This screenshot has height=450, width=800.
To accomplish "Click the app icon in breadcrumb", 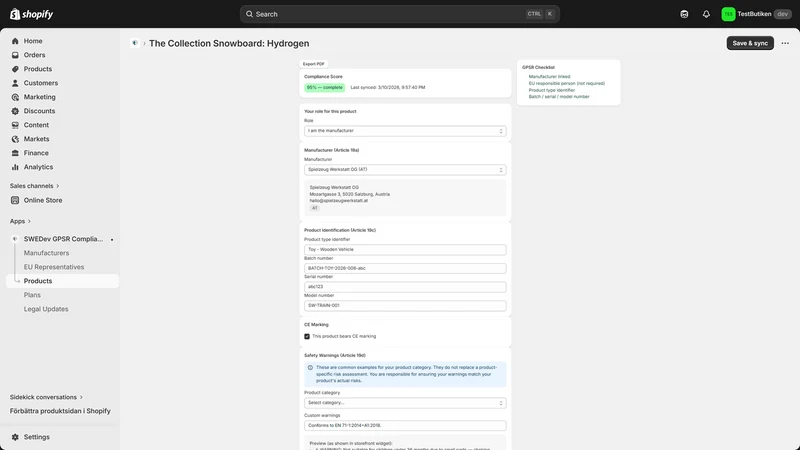I will (x=135, y=43).
